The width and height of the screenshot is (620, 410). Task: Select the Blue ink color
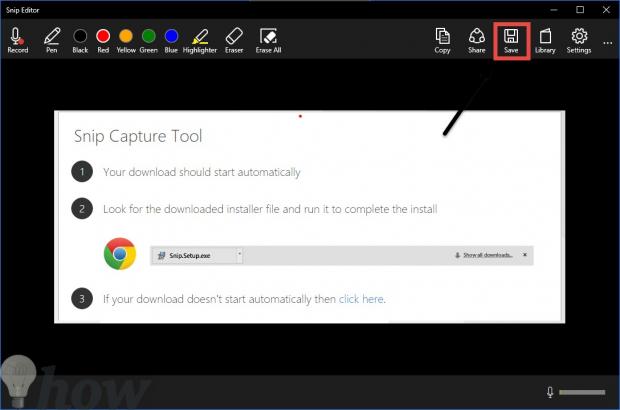pyautogui.click(x=172, y=38)
